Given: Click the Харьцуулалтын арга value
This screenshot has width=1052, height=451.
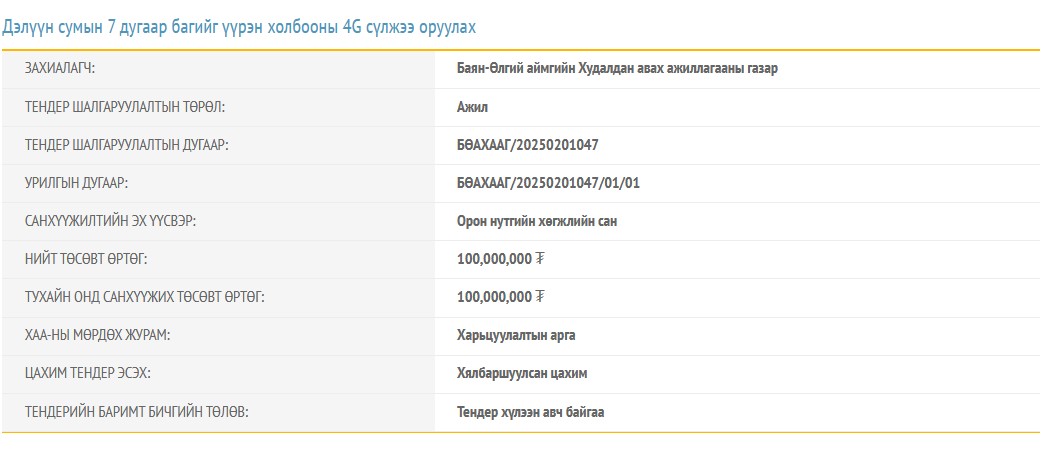Looking at the screenshot, I should tap(515, 335).
